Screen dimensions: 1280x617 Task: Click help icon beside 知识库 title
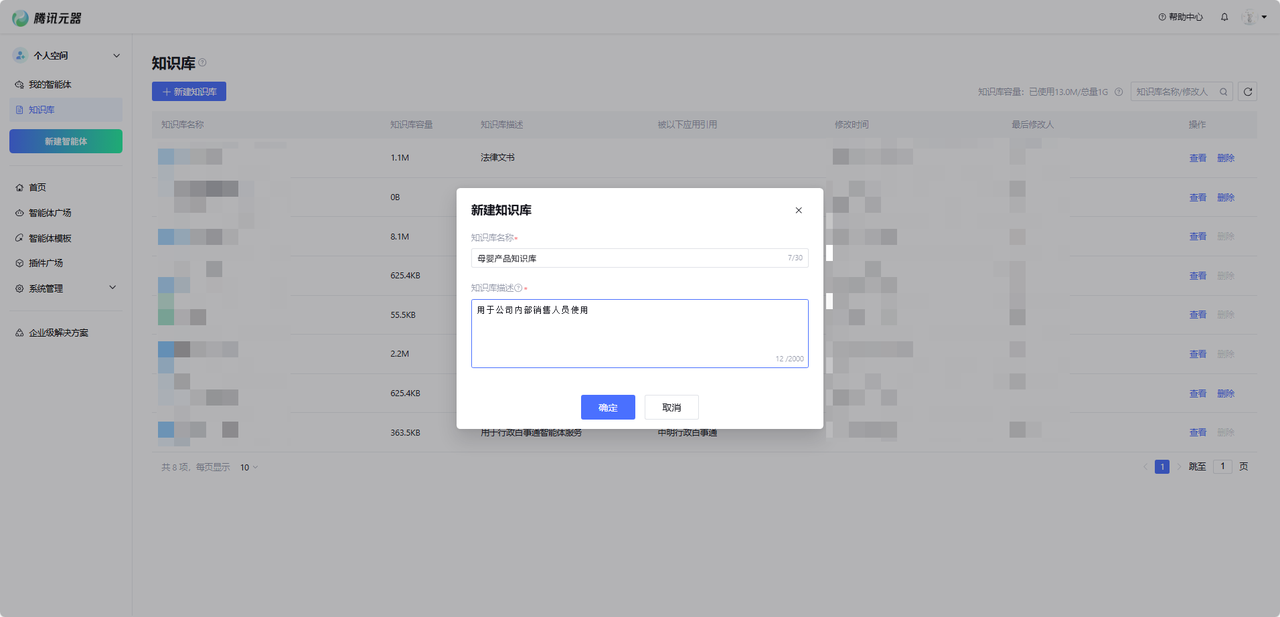pos(202,62)
